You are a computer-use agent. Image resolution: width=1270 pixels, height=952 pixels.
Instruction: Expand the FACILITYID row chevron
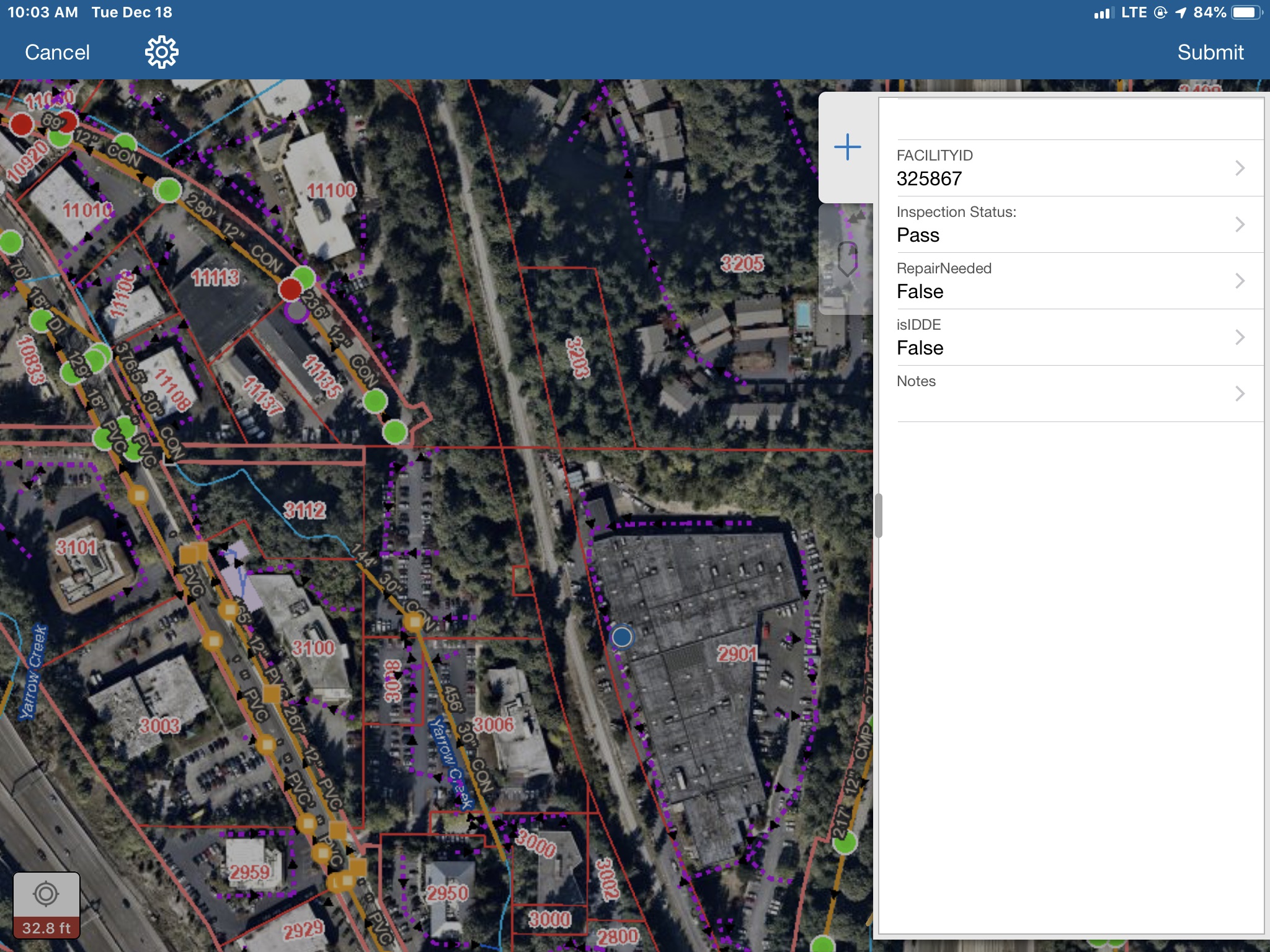point(1239,168)
